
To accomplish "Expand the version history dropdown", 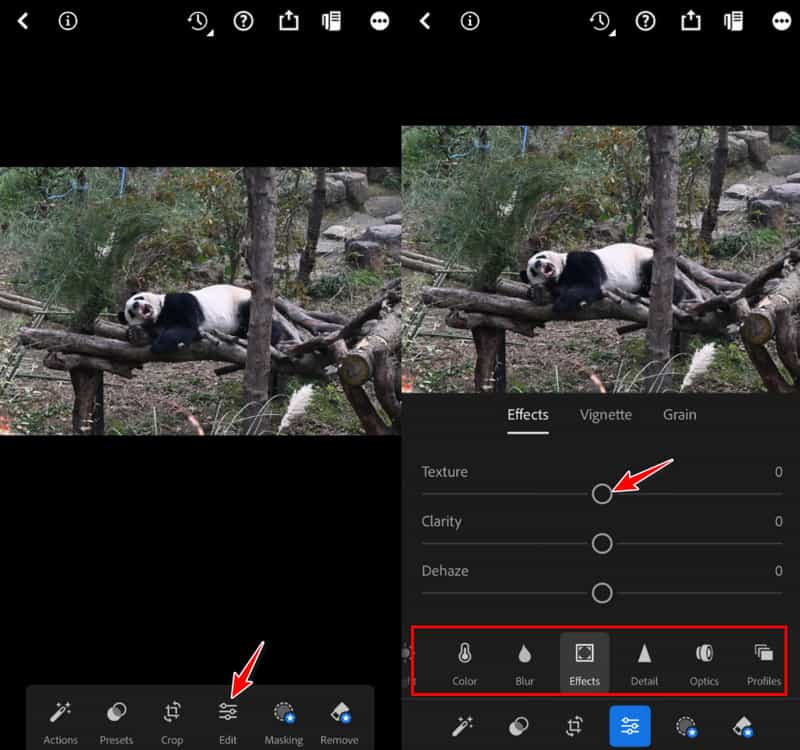I will (x=197, y=20).
